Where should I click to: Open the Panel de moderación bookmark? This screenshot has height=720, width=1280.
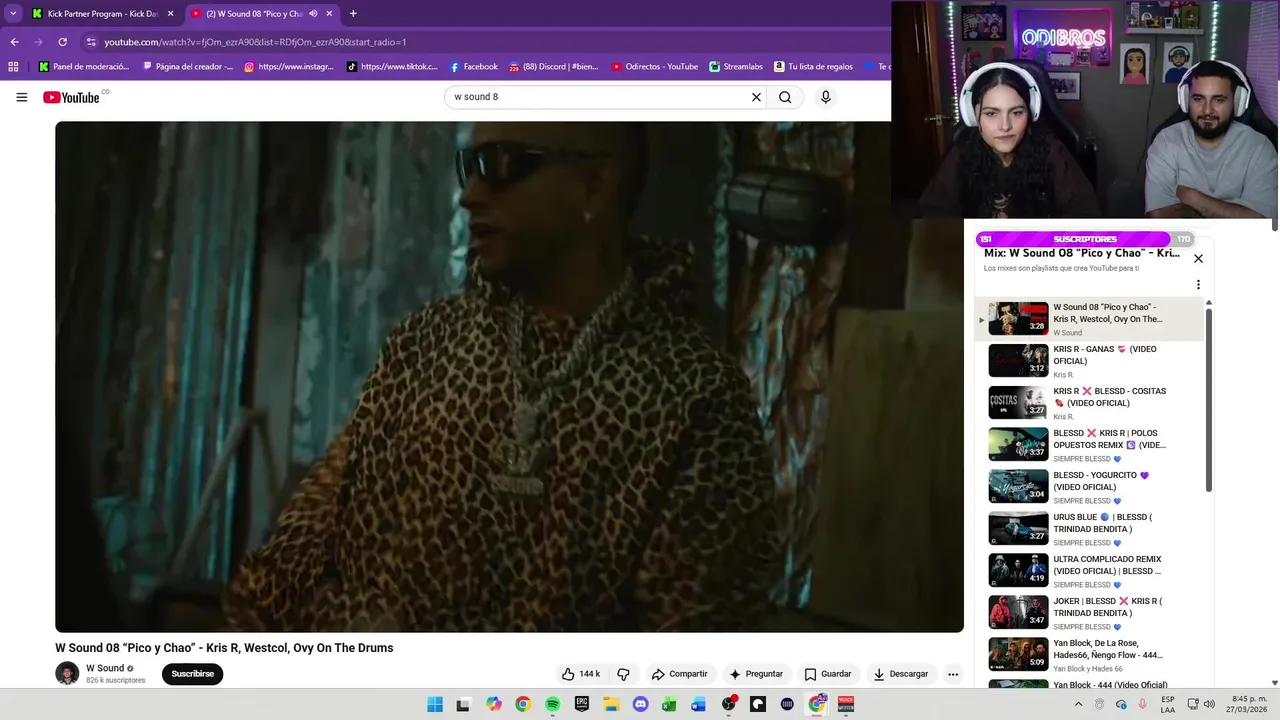point(84,67)
